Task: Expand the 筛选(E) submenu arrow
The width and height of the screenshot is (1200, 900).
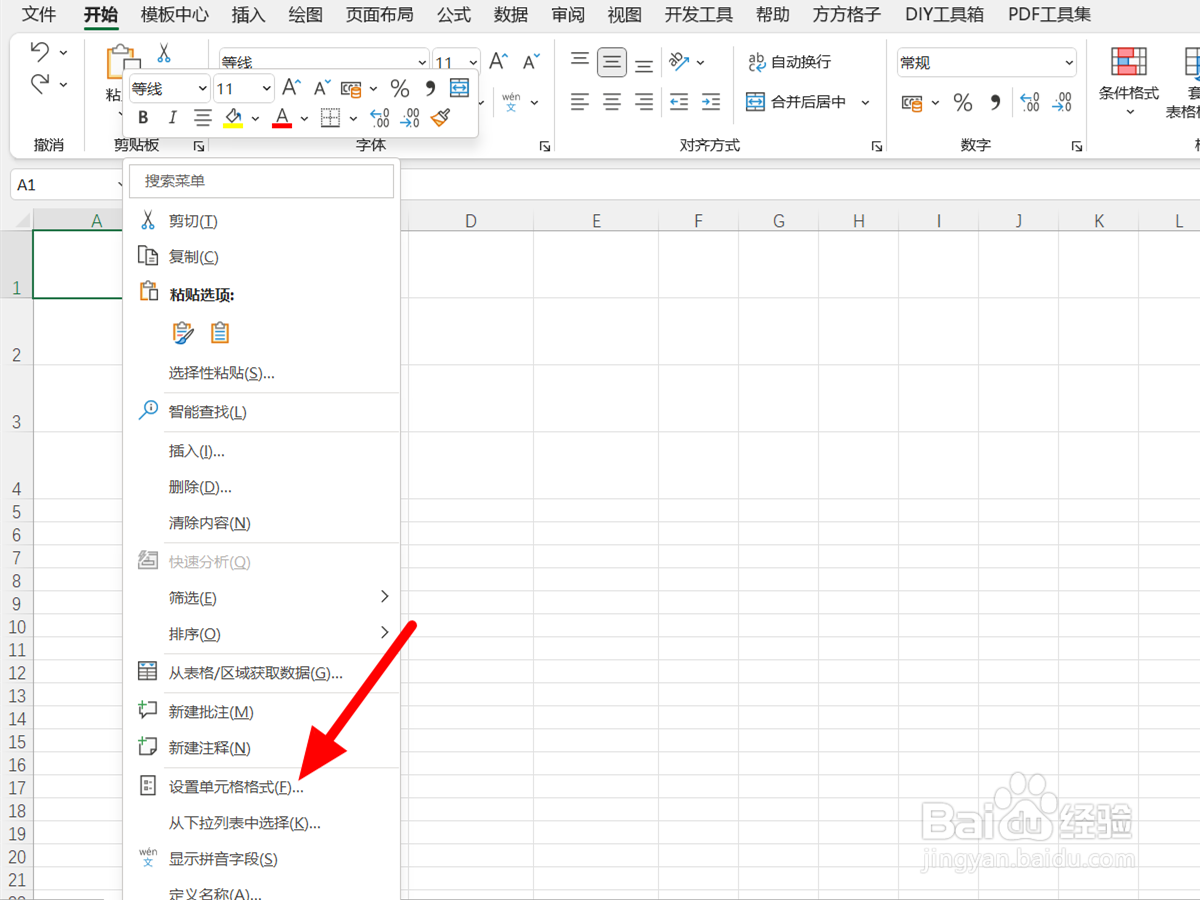Action: (x=385, y=597)
